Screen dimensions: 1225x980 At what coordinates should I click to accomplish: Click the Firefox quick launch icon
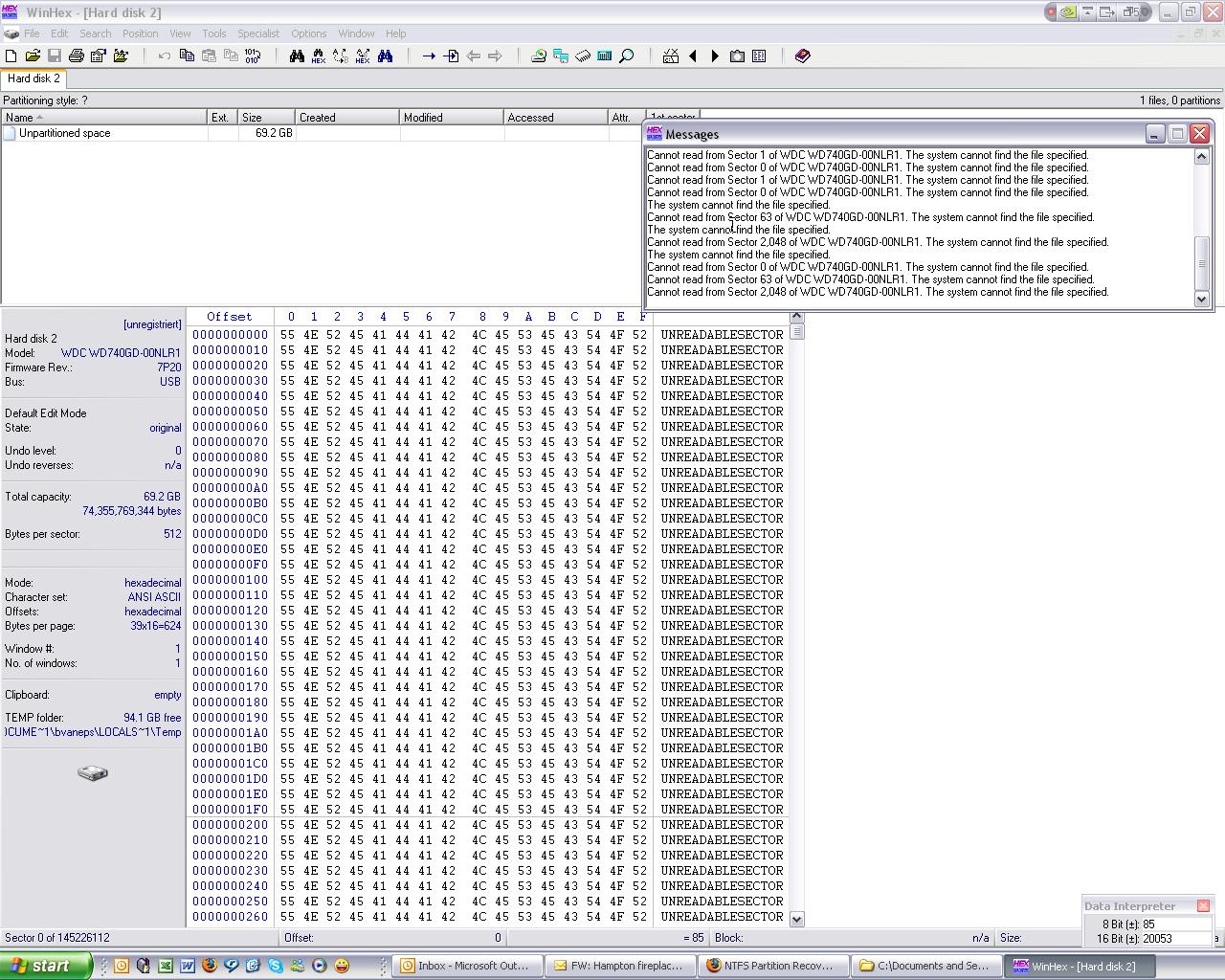point(209,966)
